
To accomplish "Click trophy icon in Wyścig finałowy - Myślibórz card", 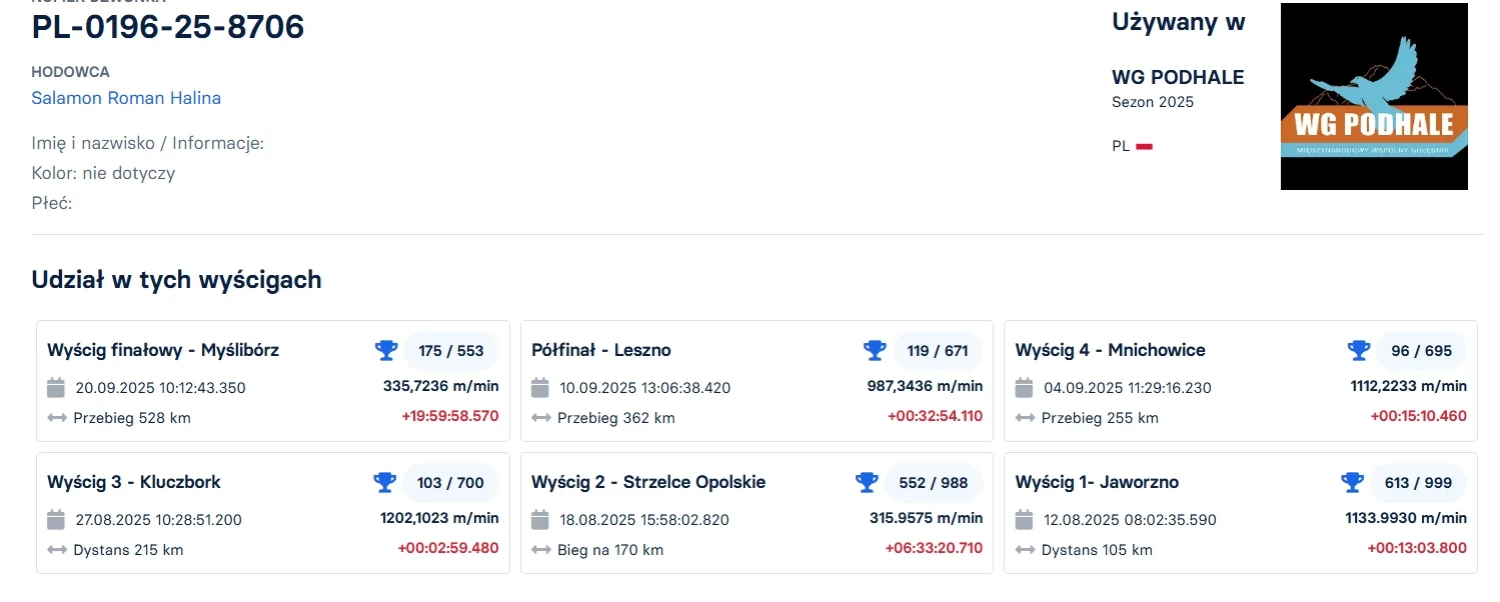I will click(x=386, y=350).
